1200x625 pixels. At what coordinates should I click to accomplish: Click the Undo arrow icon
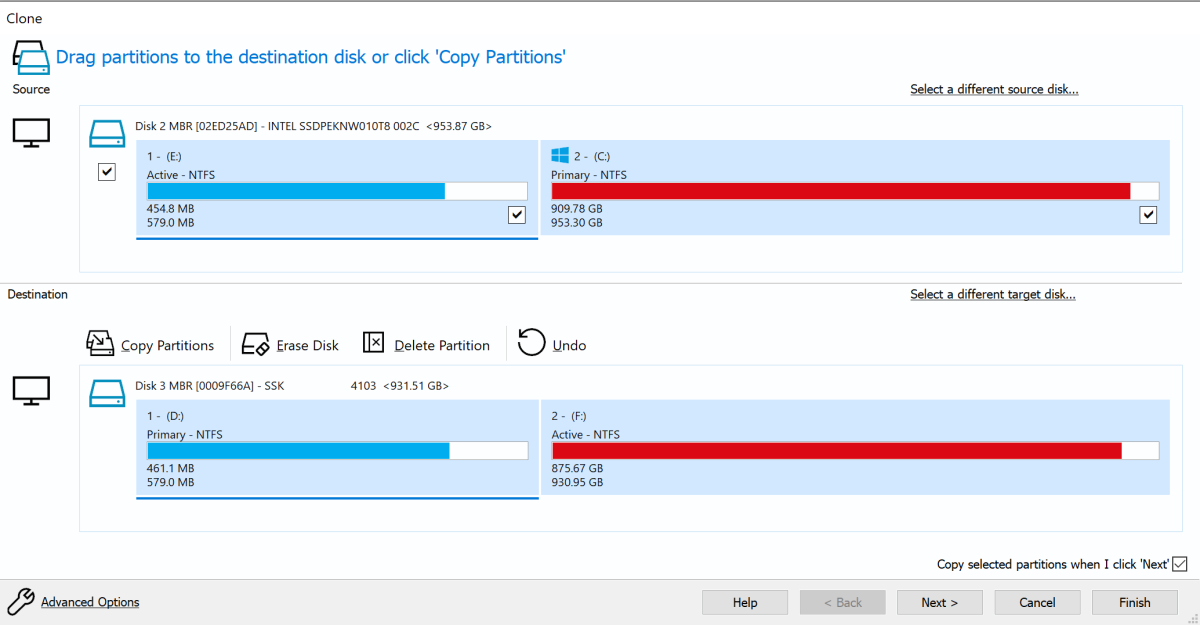point(531,343)
